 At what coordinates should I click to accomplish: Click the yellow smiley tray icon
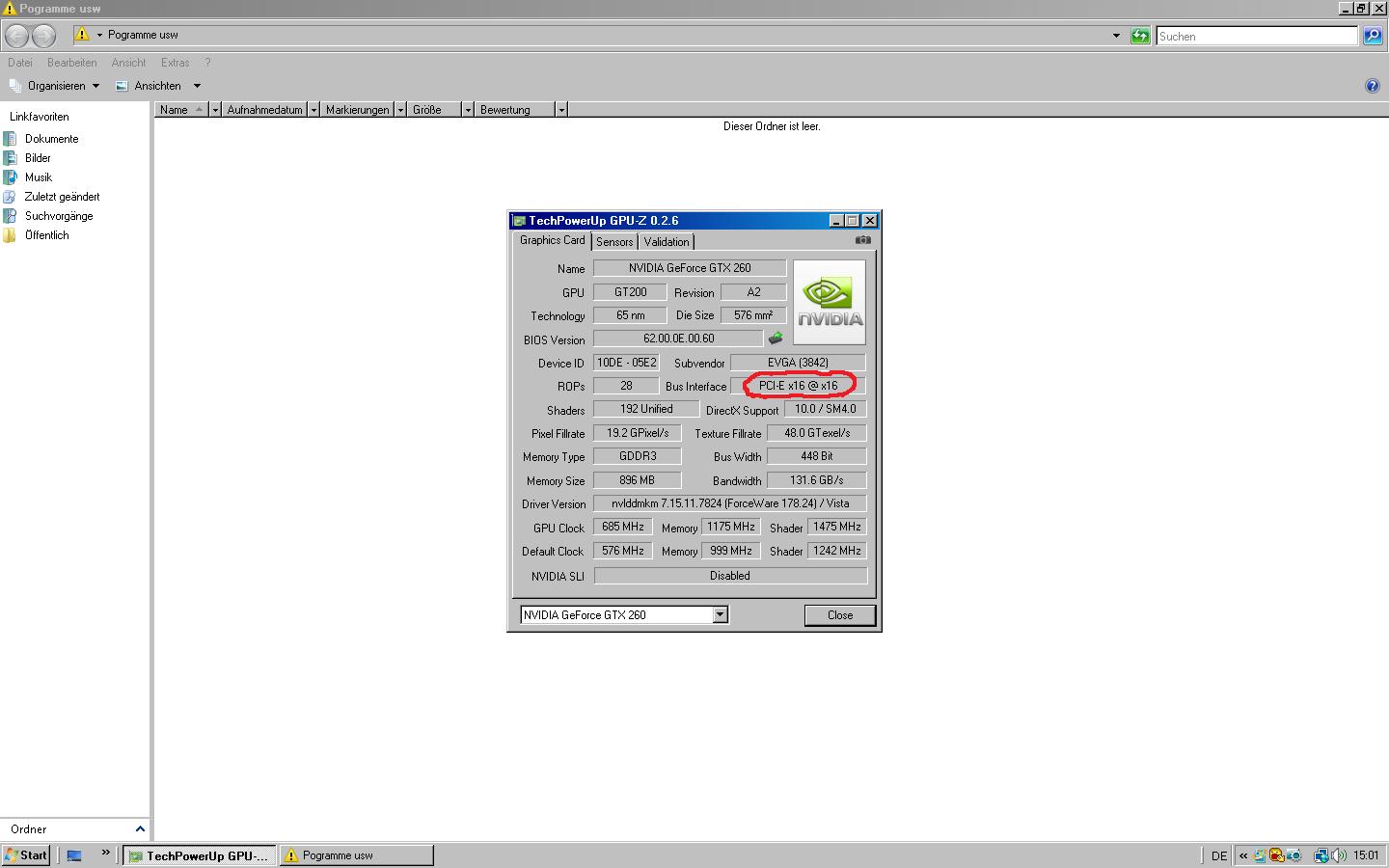click(1276, 855)
